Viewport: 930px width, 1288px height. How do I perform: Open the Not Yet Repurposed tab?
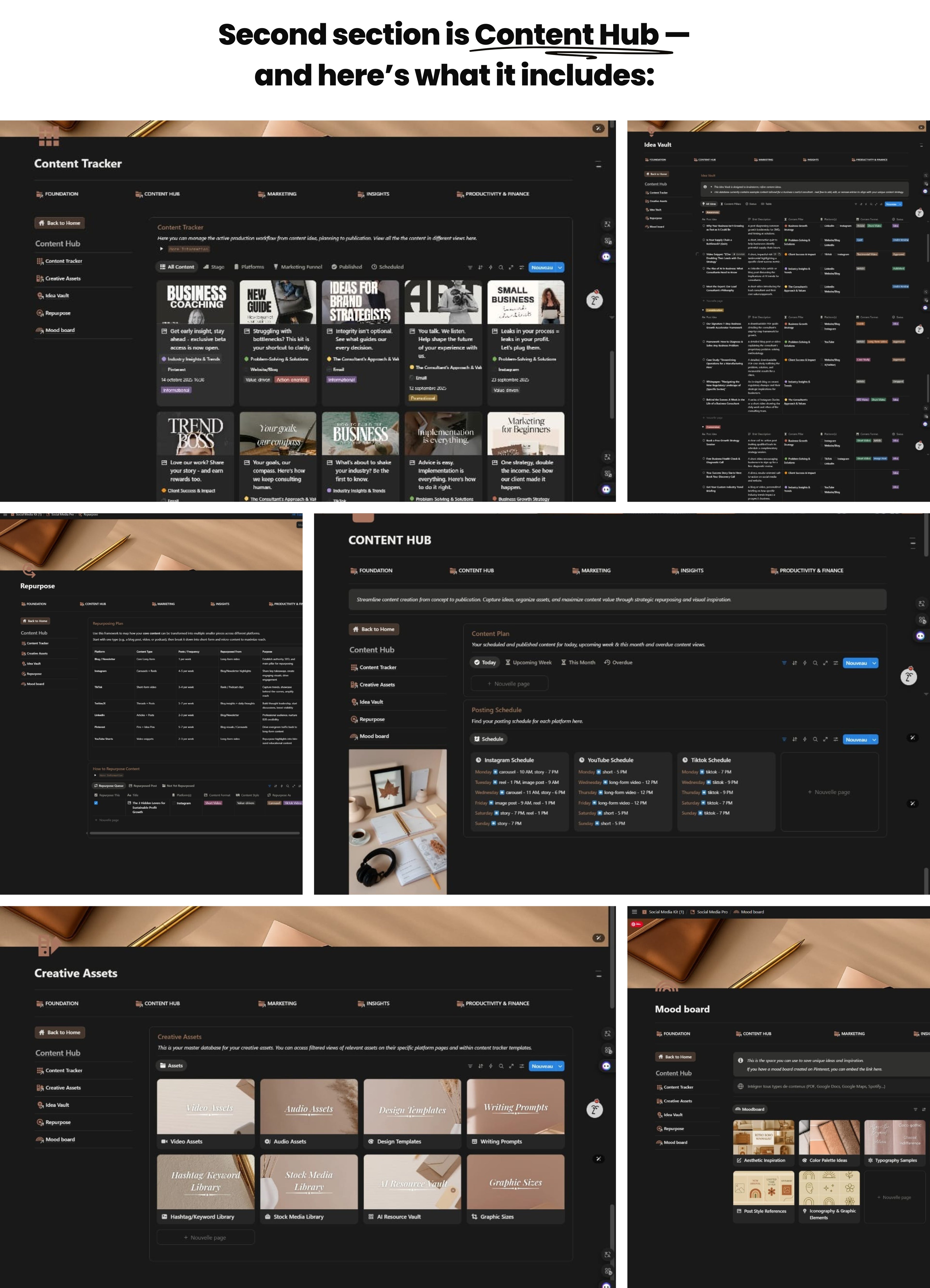(x=178, y=786)
